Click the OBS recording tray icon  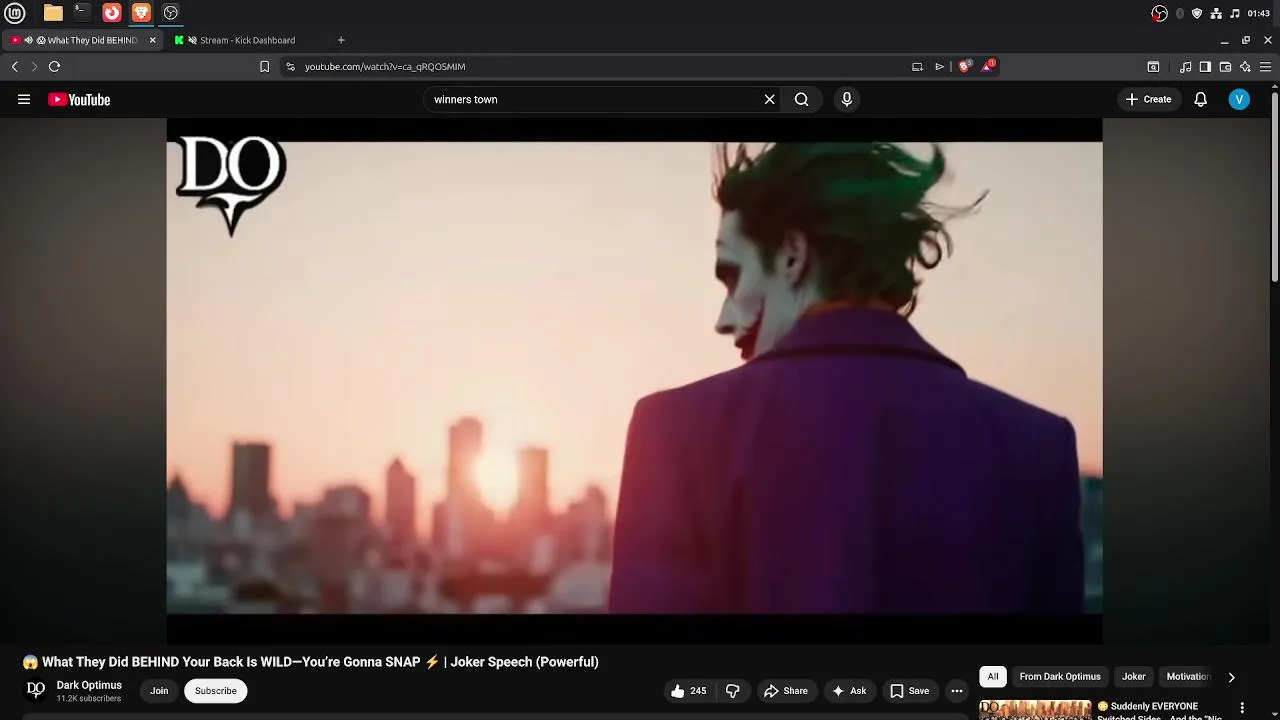(x=1159, y=13)
